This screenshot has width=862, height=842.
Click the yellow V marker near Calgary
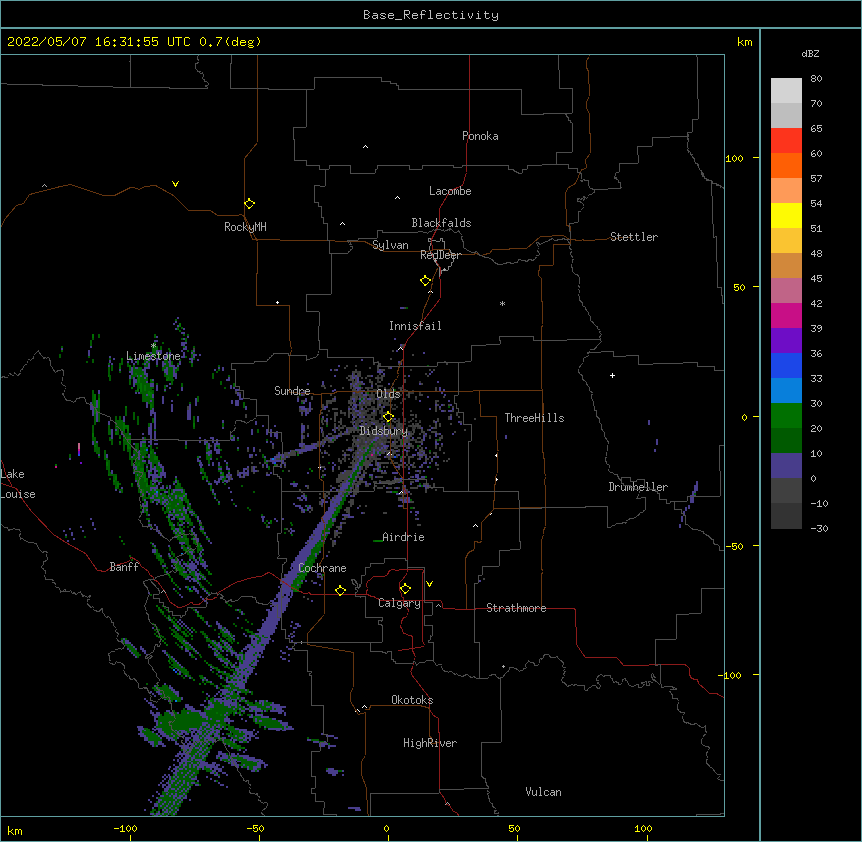(x=429, y=584)
